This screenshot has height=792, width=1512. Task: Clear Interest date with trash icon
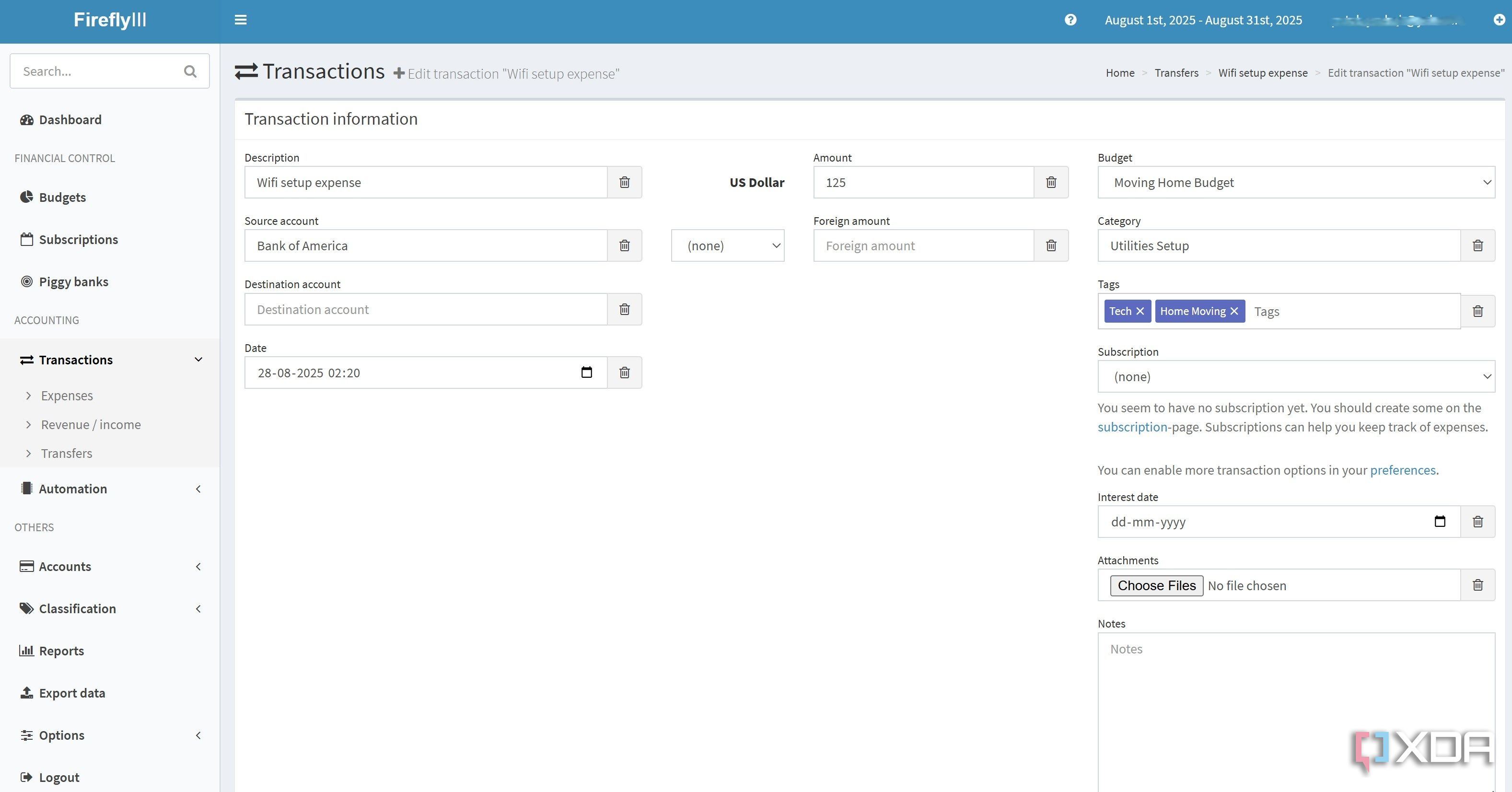coord(1478,521)
